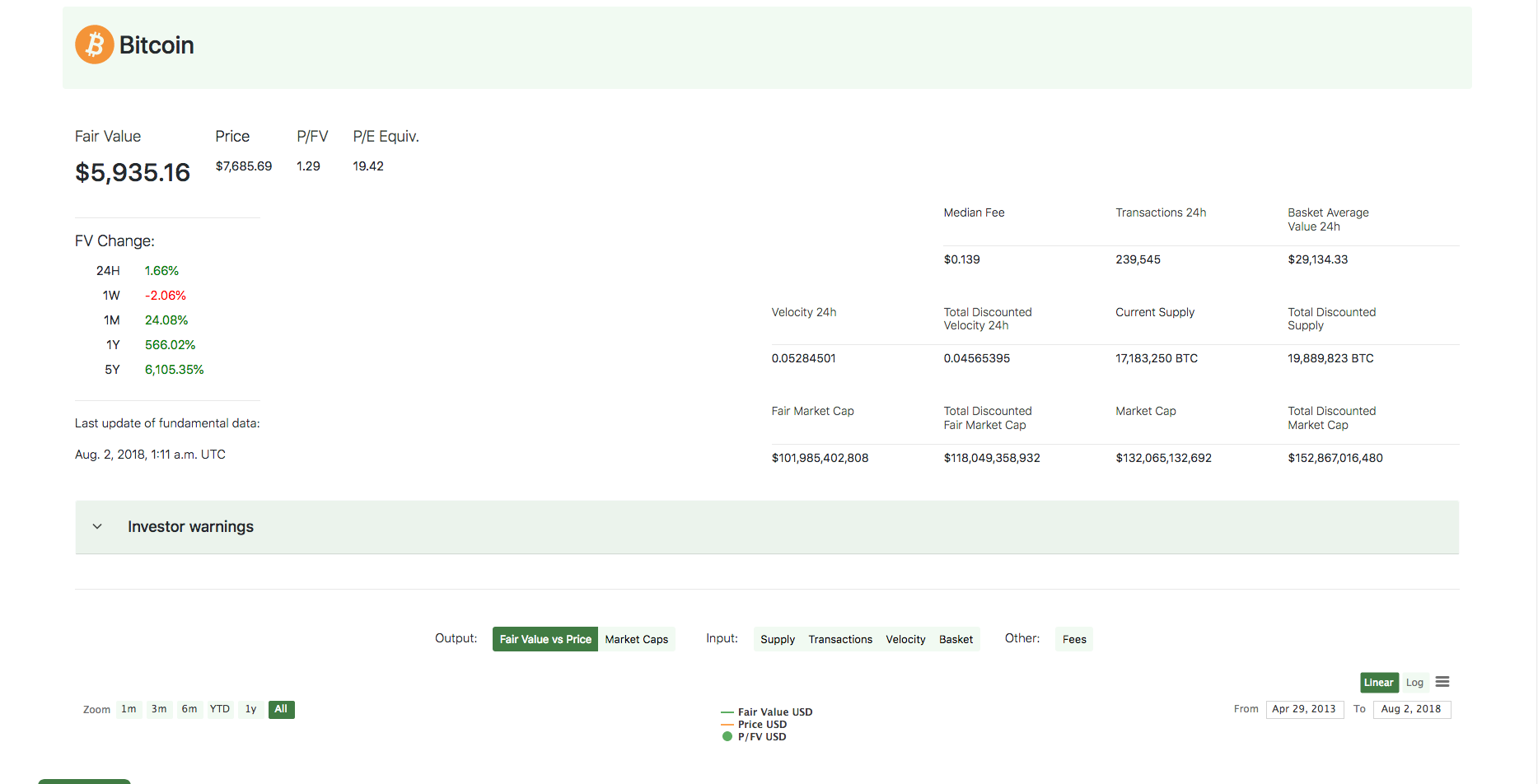This screenshot has height=784, width=1538.
Task: Click the P/E Equiv. value 19.42
Action: point(368,166)
